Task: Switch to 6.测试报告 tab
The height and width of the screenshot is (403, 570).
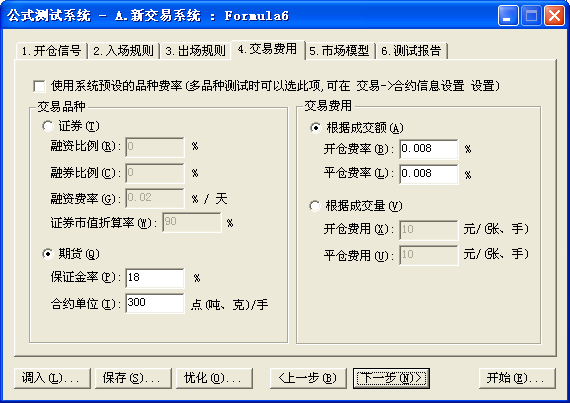Action: [x=411, y=51]
